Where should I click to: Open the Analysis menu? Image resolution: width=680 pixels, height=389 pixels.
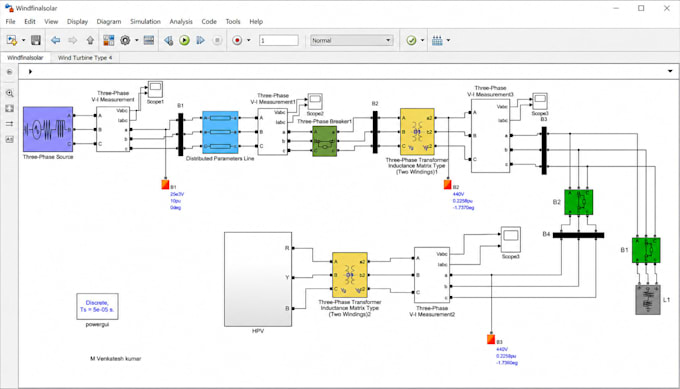[181, 21]
